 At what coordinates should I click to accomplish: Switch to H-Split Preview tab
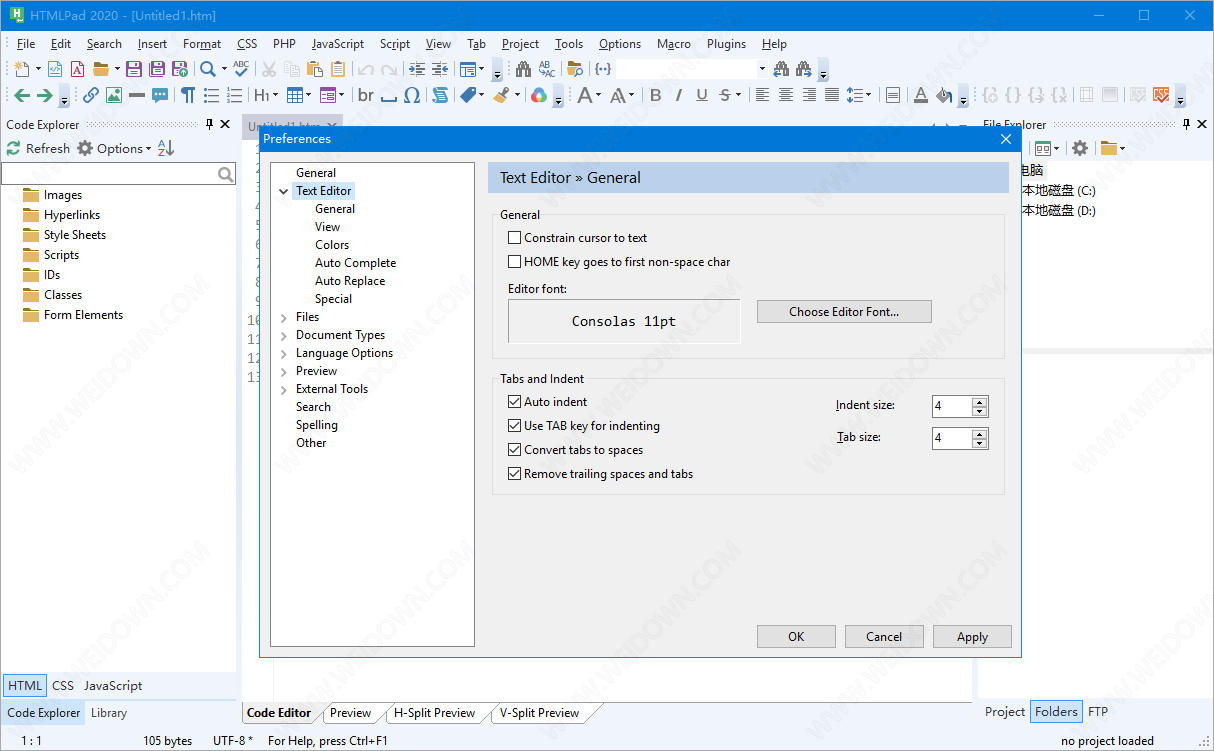click(434, 713)
